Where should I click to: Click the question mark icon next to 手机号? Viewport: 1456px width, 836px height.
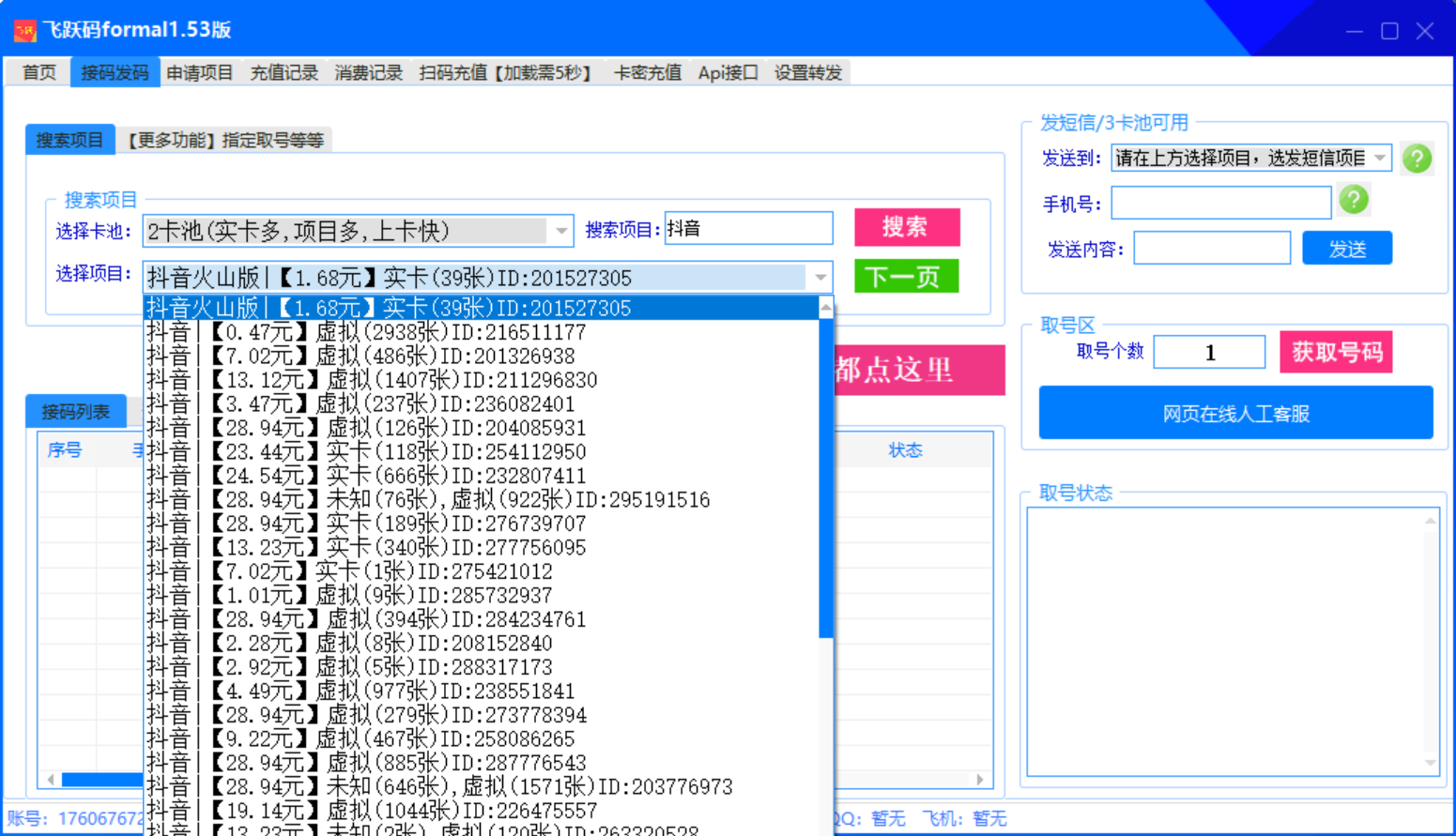coord(1354,200)
